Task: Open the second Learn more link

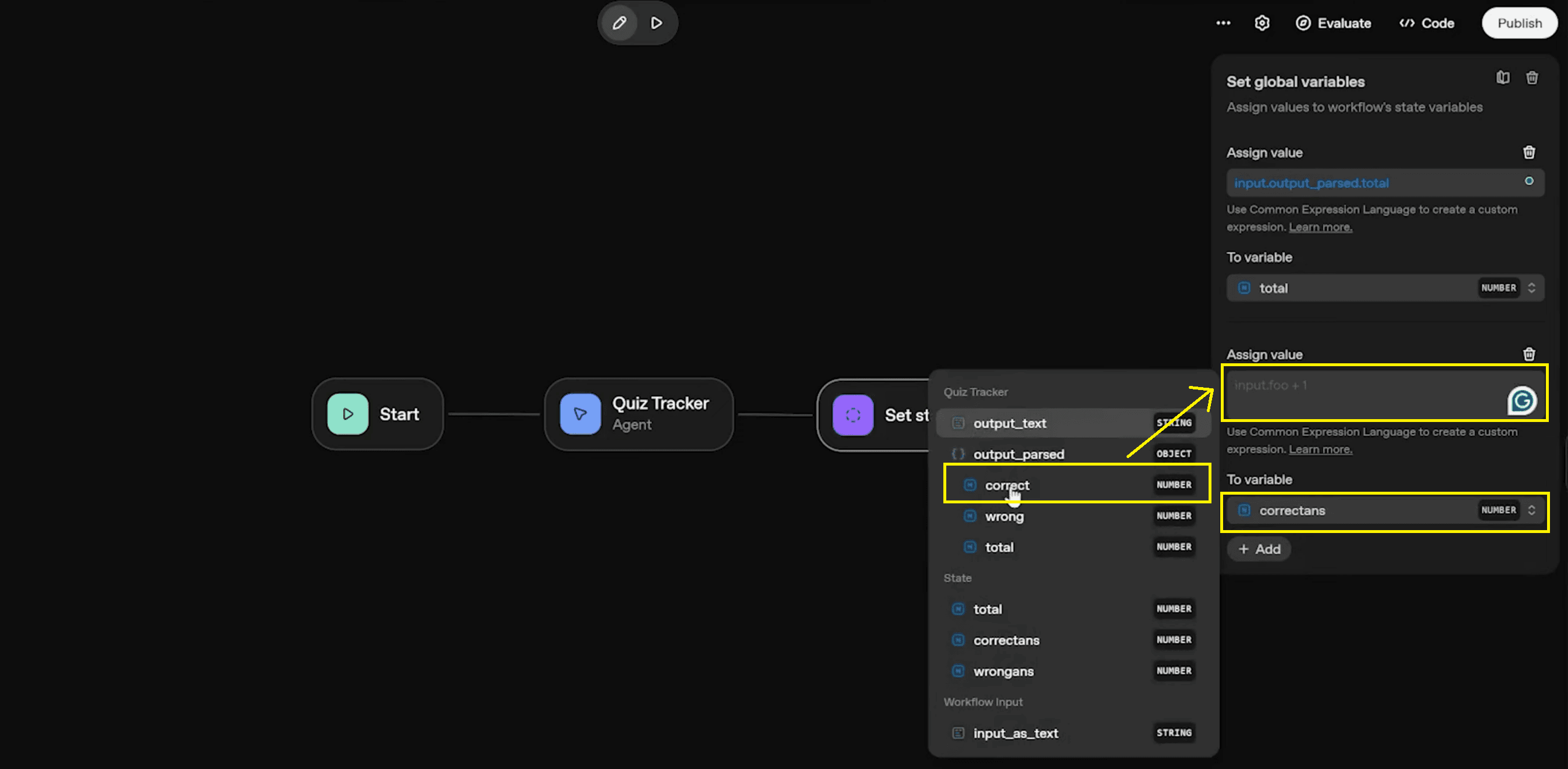Action: pyautogui.click(x=1320, y=449)
